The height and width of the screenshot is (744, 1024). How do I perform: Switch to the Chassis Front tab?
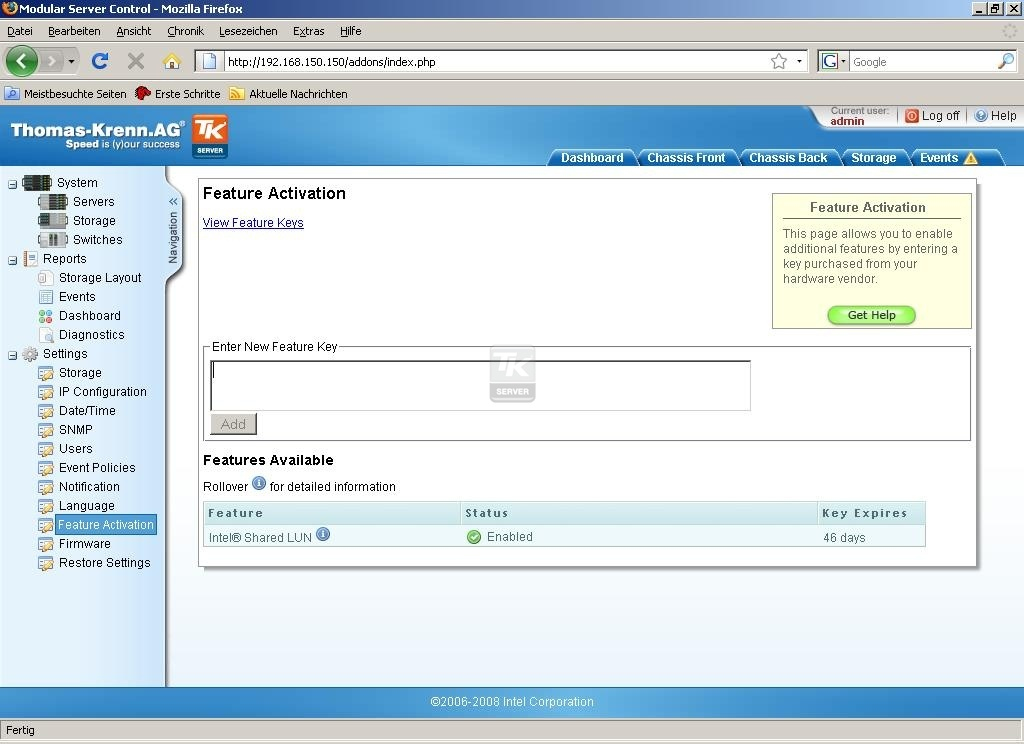686,158
